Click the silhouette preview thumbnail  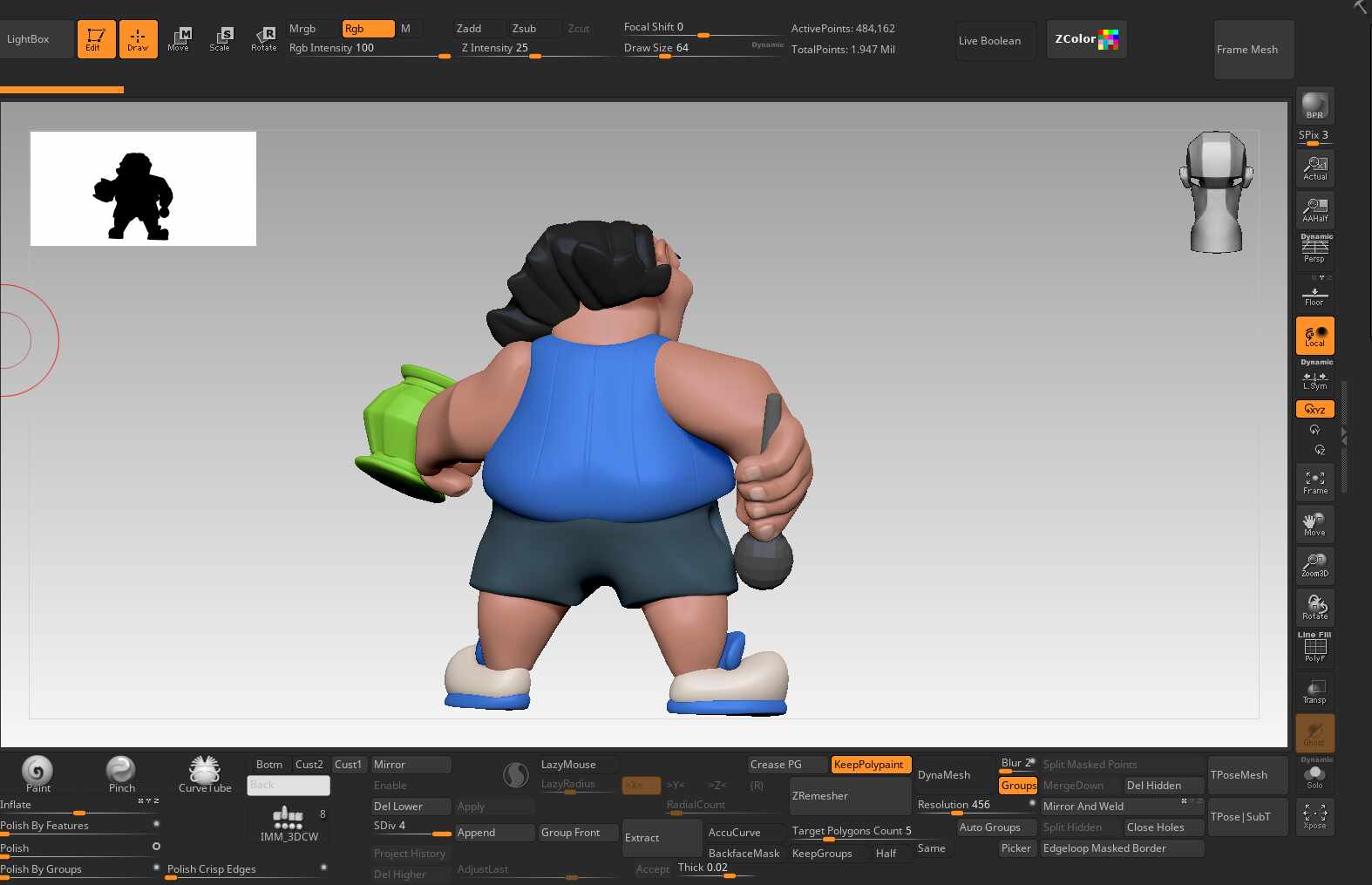[x=143, y=189]
